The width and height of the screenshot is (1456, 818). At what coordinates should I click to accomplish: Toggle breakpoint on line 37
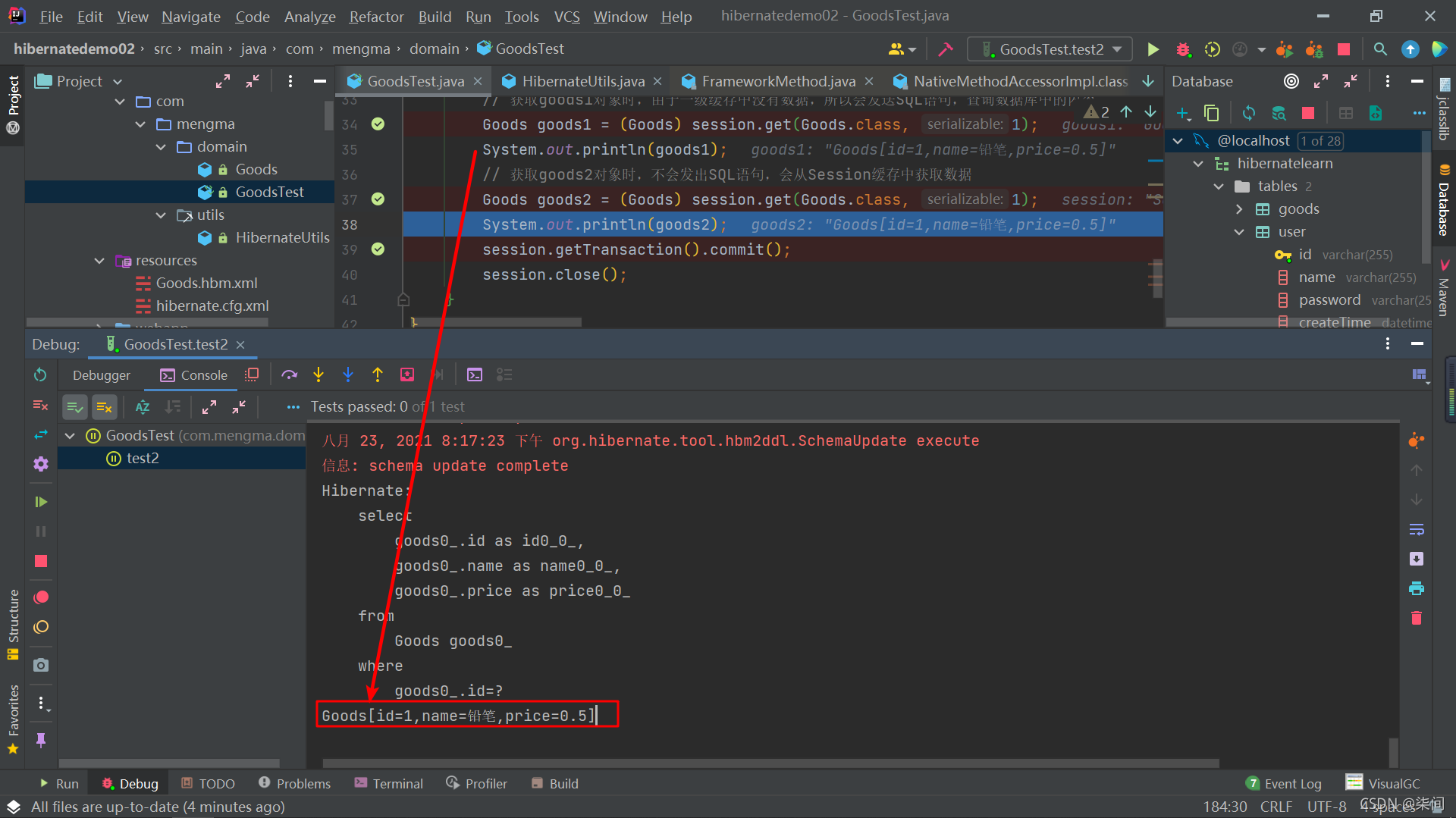(378, 199)
